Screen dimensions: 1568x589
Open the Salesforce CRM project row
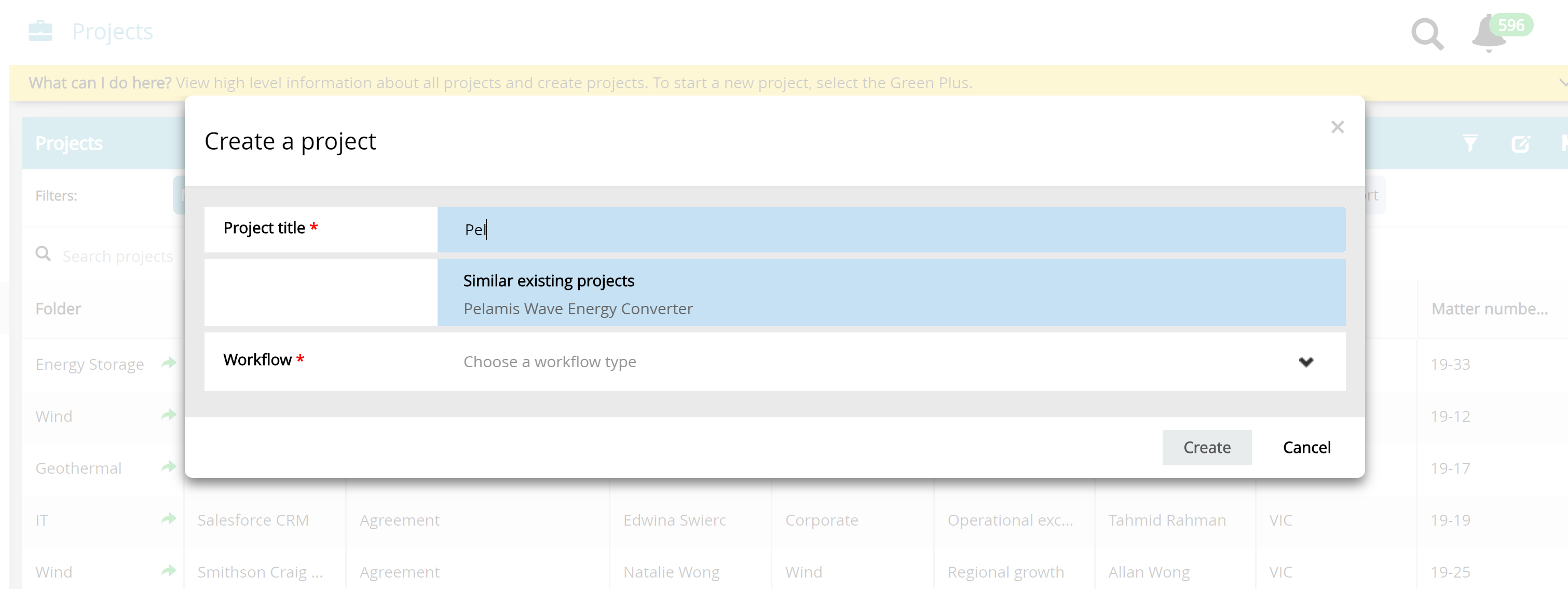(x=253, y=520)
